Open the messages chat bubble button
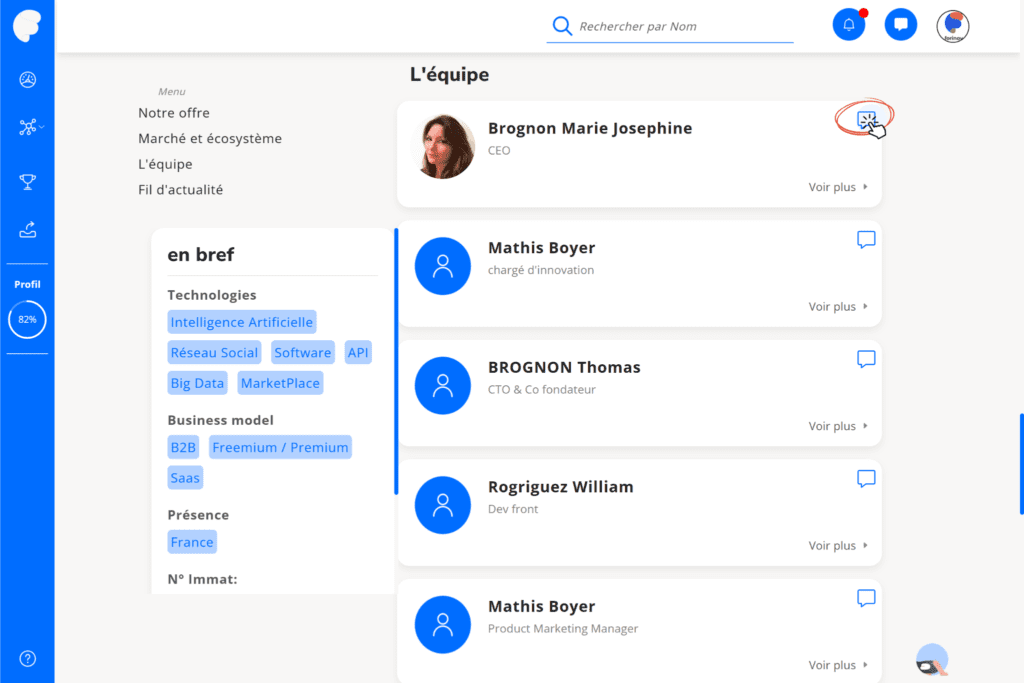 click(x=901, y=25)
